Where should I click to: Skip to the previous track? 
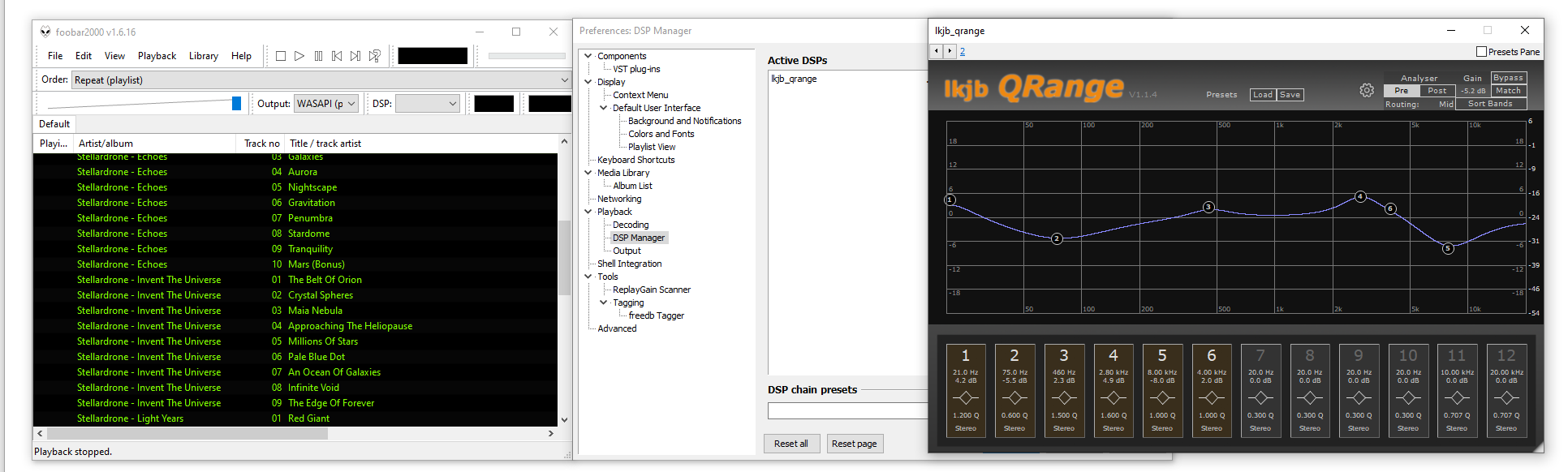click(337, 56)
